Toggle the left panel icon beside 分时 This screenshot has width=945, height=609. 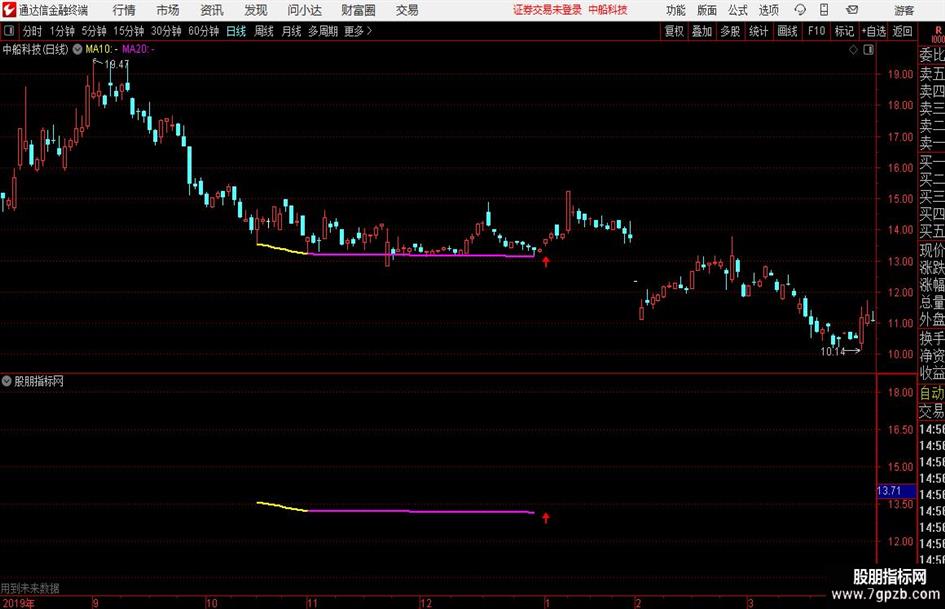click(9, 31)
